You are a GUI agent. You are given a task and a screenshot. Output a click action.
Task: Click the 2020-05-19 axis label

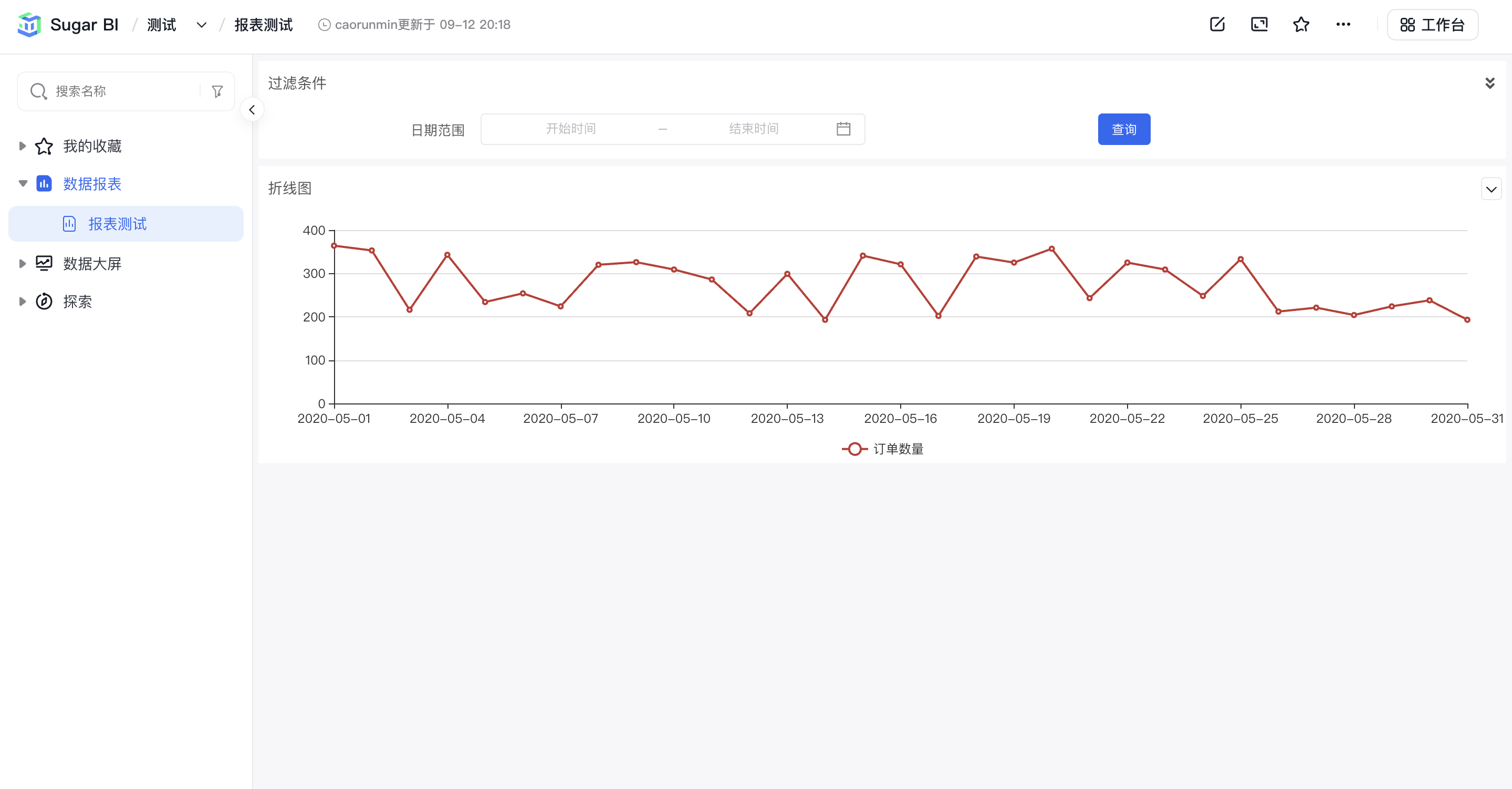coord(1014,419)
